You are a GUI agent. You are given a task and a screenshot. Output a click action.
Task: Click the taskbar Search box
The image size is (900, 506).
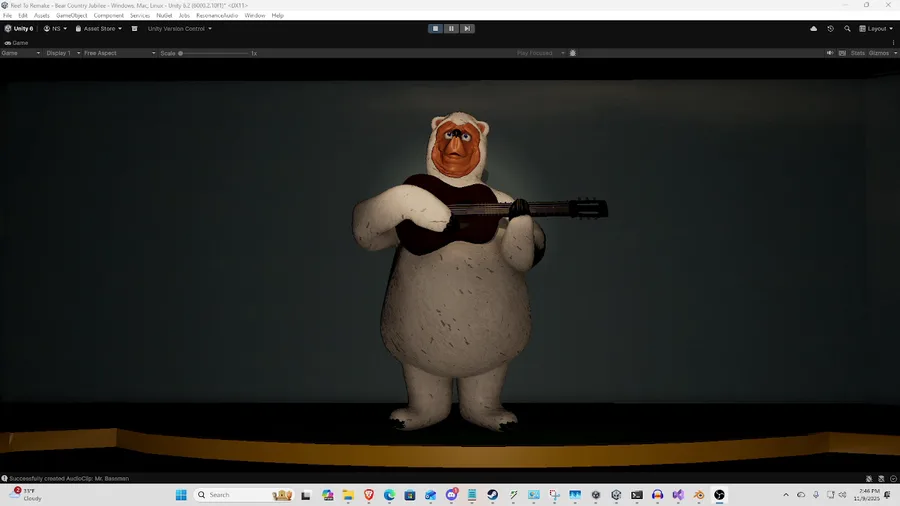pyautogui.click(x=244, y=495)
